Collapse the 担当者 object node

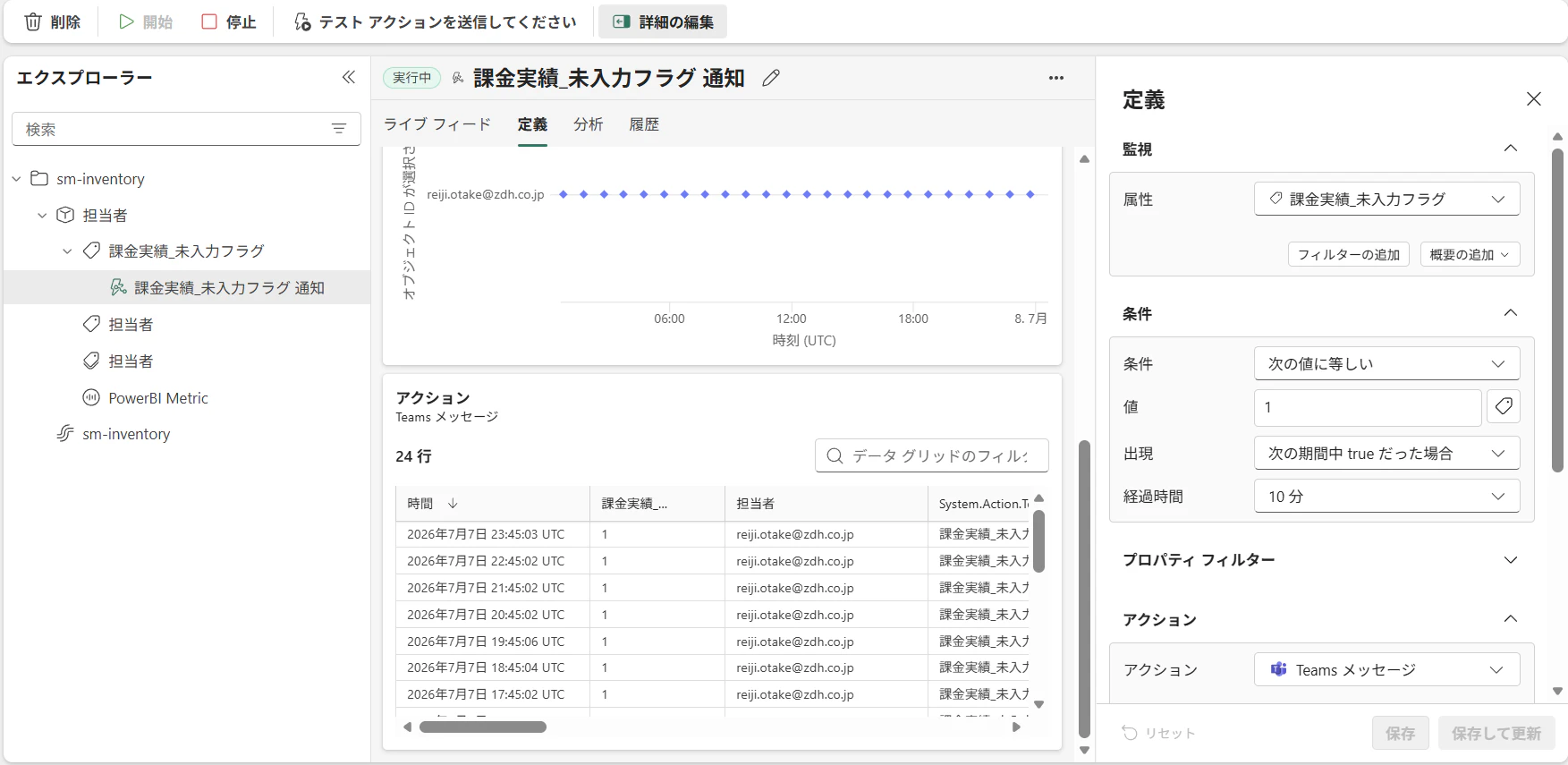click(x=42, y=216)
